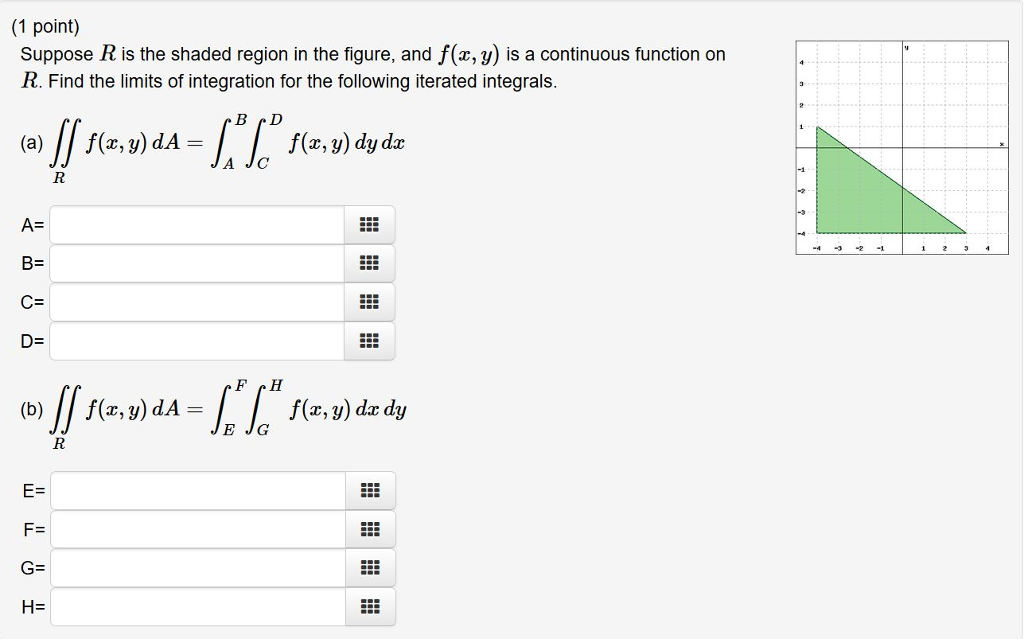
Task: Open the equation editor for field B
Action: tap(371, 263)
